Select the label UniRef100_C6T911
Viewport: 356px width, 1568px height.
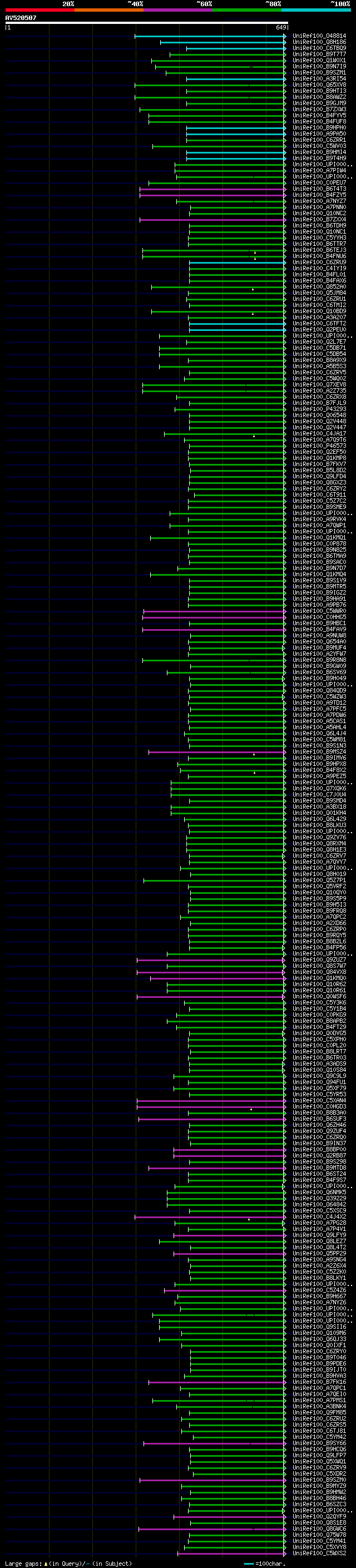(319, 495)
